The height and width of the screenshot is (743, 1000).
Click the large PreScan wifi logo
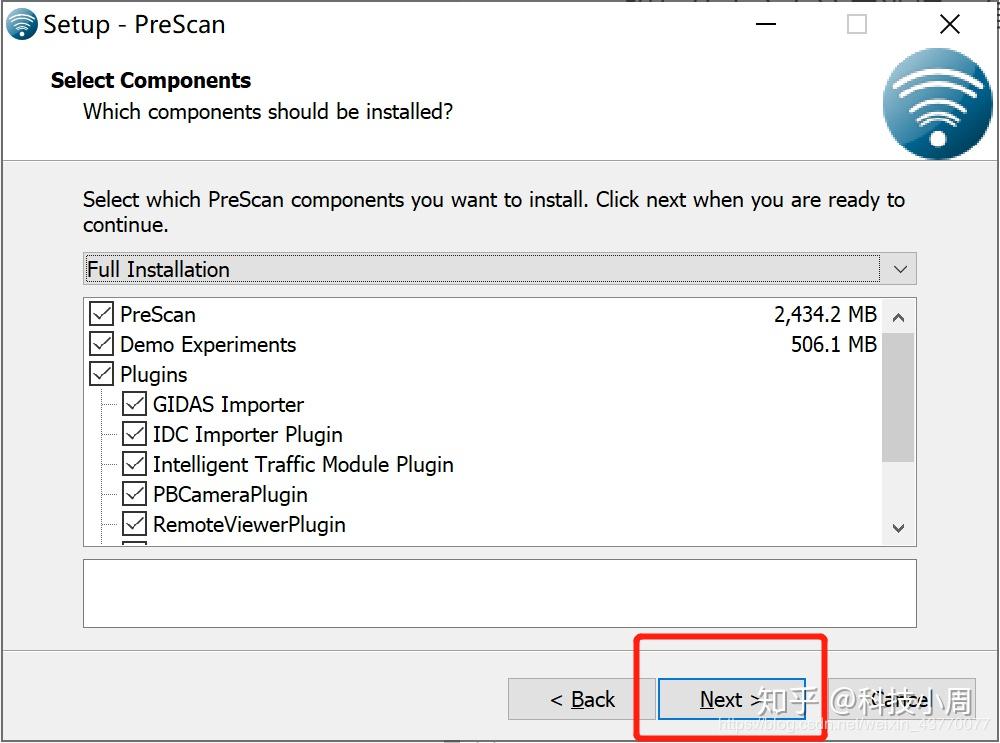936,105
